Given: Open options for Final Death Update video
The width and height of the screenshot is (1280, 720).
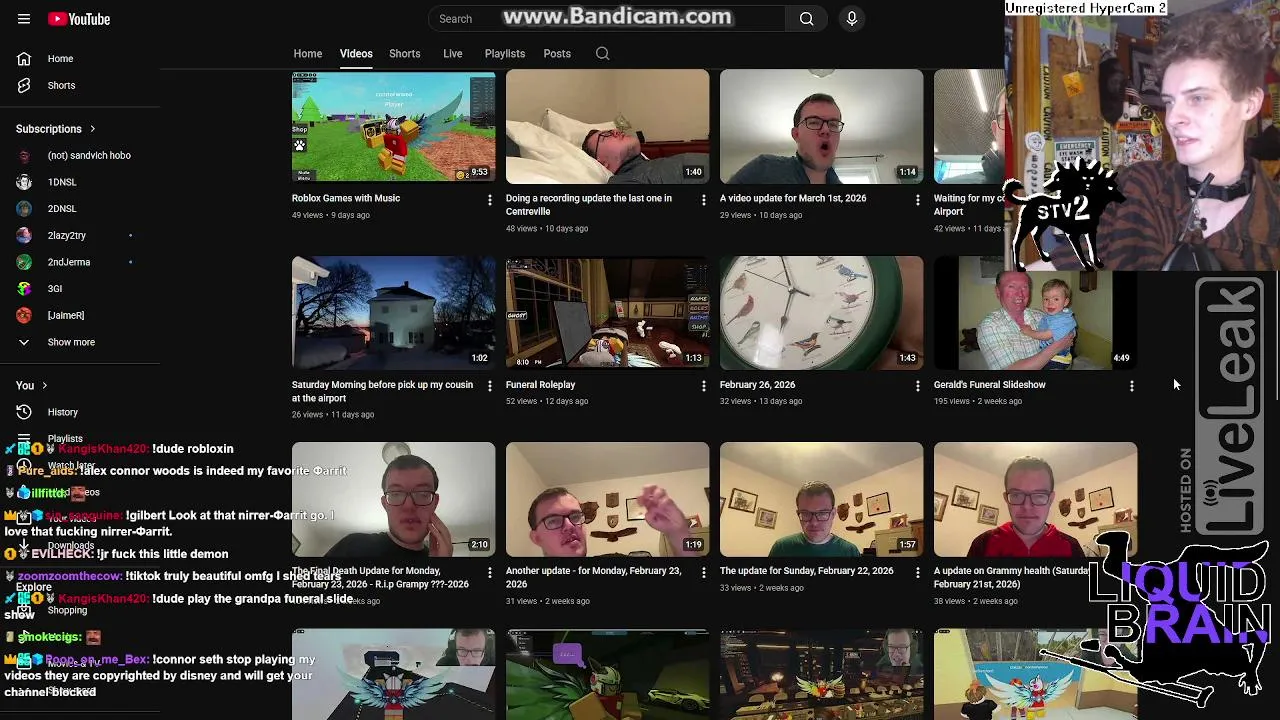Looking at the screenshot, I should point(489,573).
